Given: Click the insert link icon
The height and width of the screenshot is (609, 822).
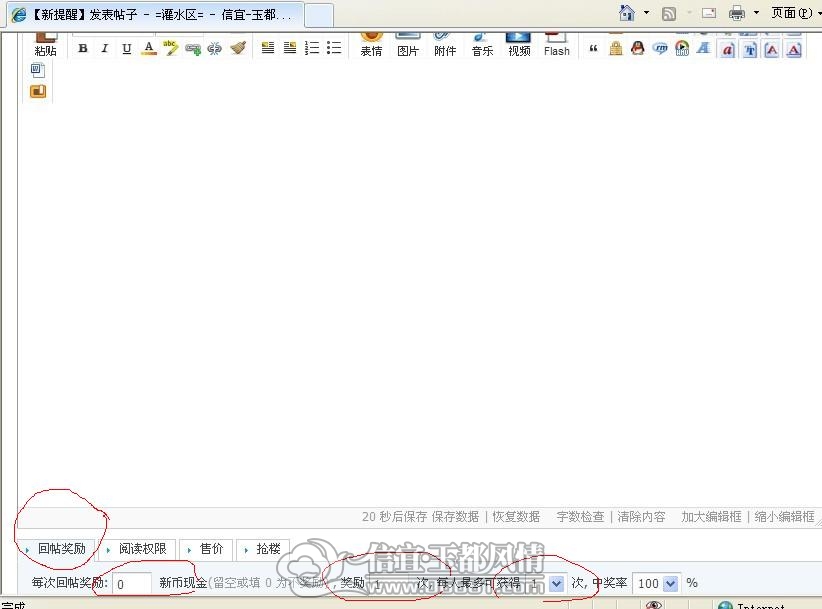Looking at the screenshot, I should click(x=193, y=49).
